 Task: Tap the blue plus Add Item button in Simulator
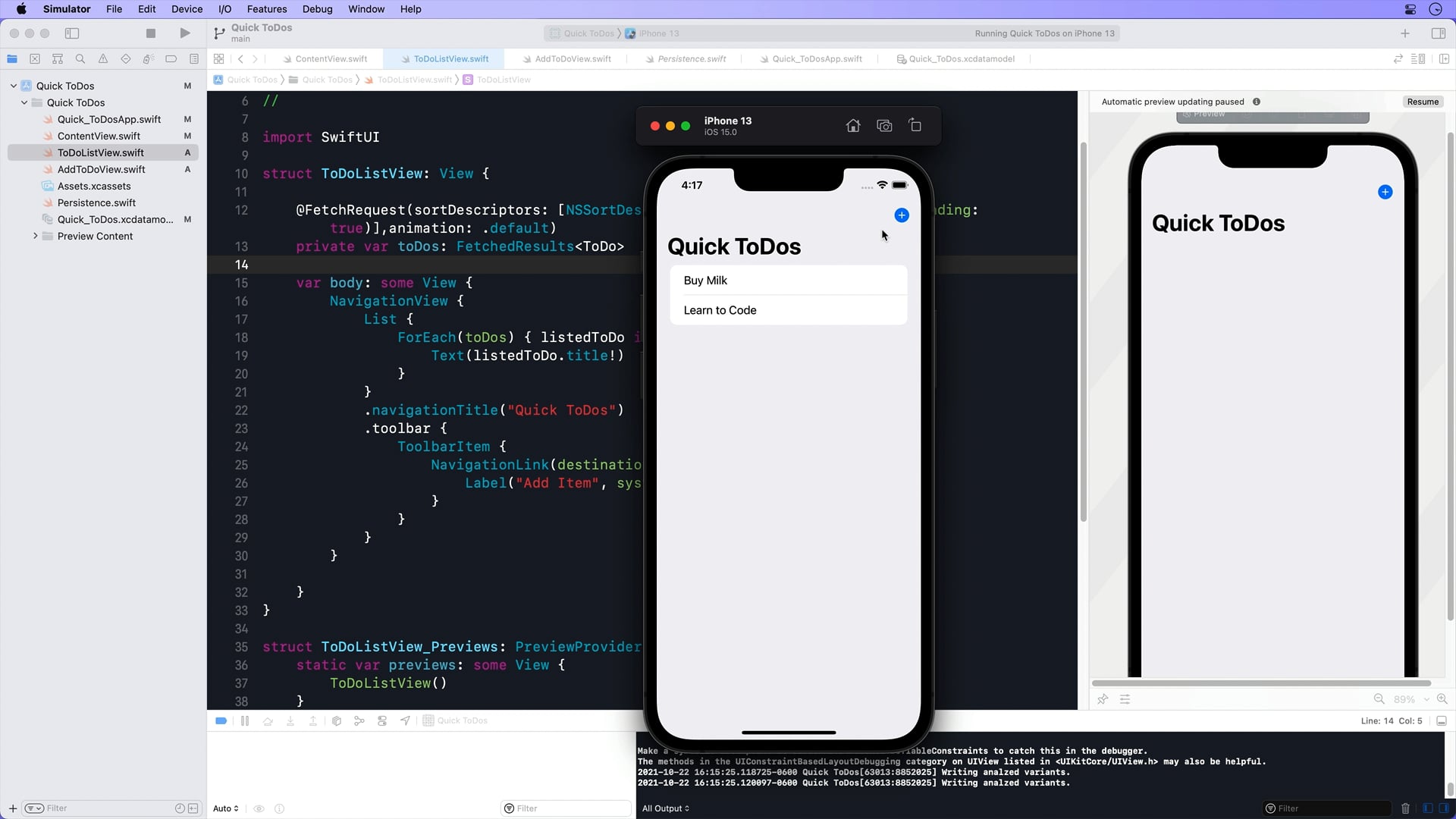902,215
